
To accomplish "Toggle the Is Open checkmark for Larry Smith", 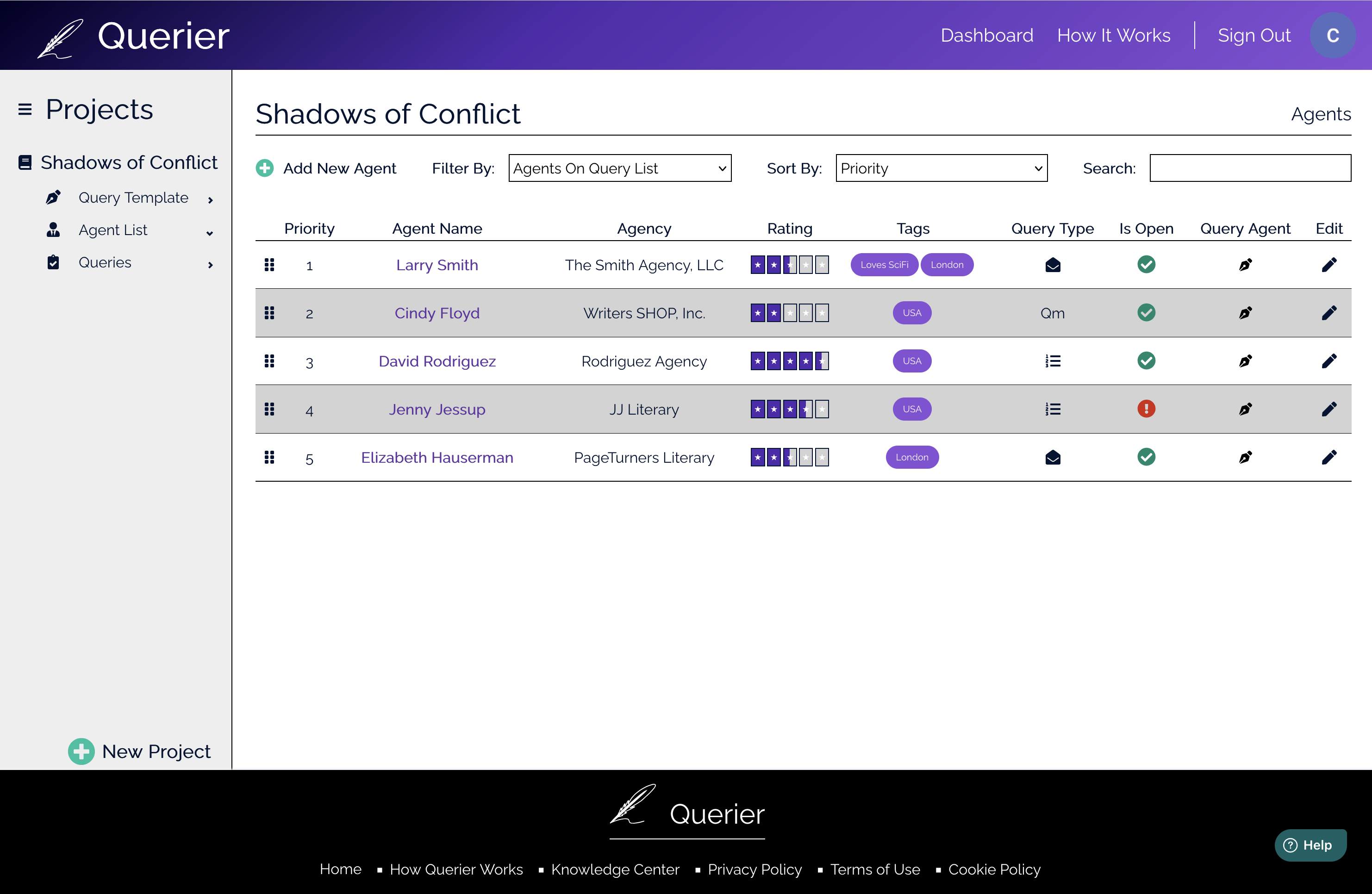I will click(x=1146, y=265).
